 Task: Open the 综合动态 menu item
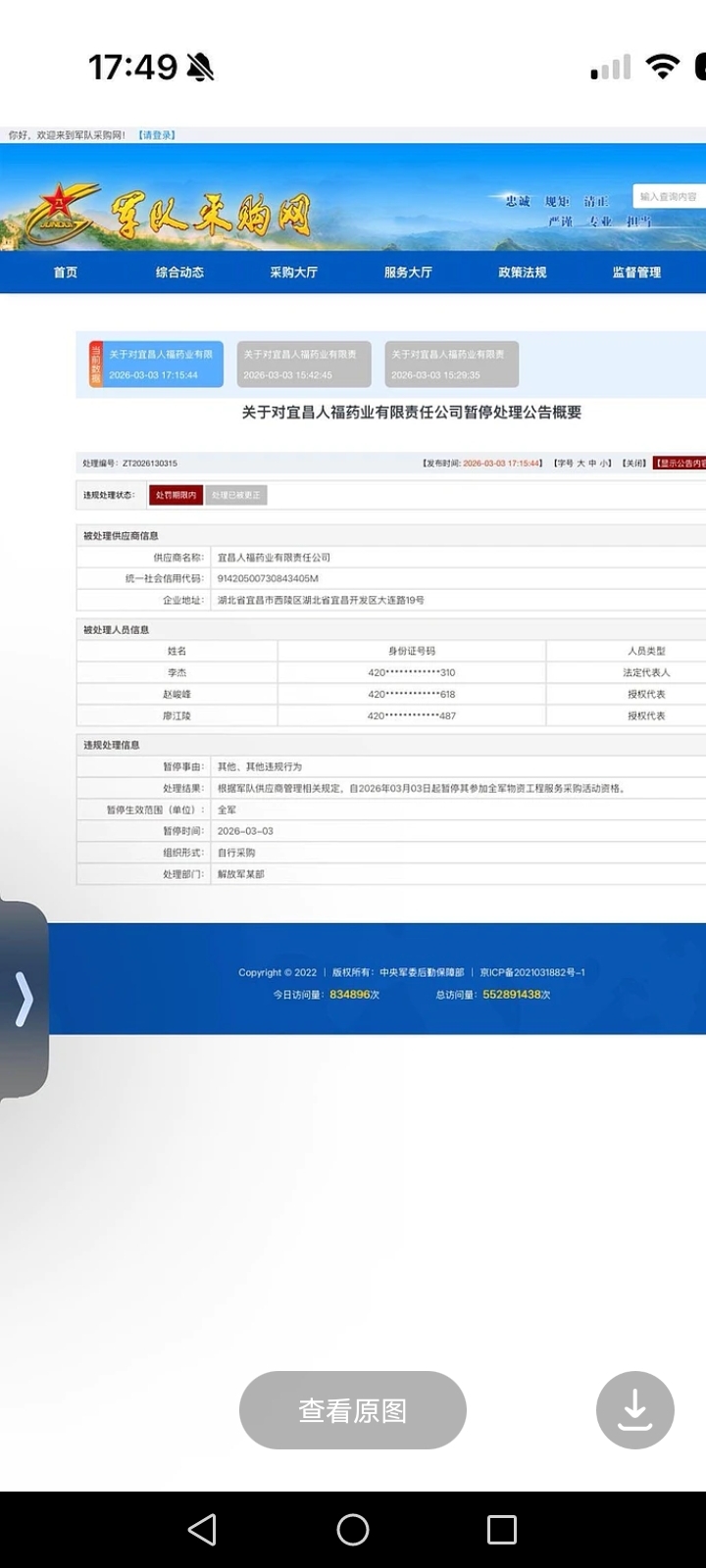(x=179, y=272)
